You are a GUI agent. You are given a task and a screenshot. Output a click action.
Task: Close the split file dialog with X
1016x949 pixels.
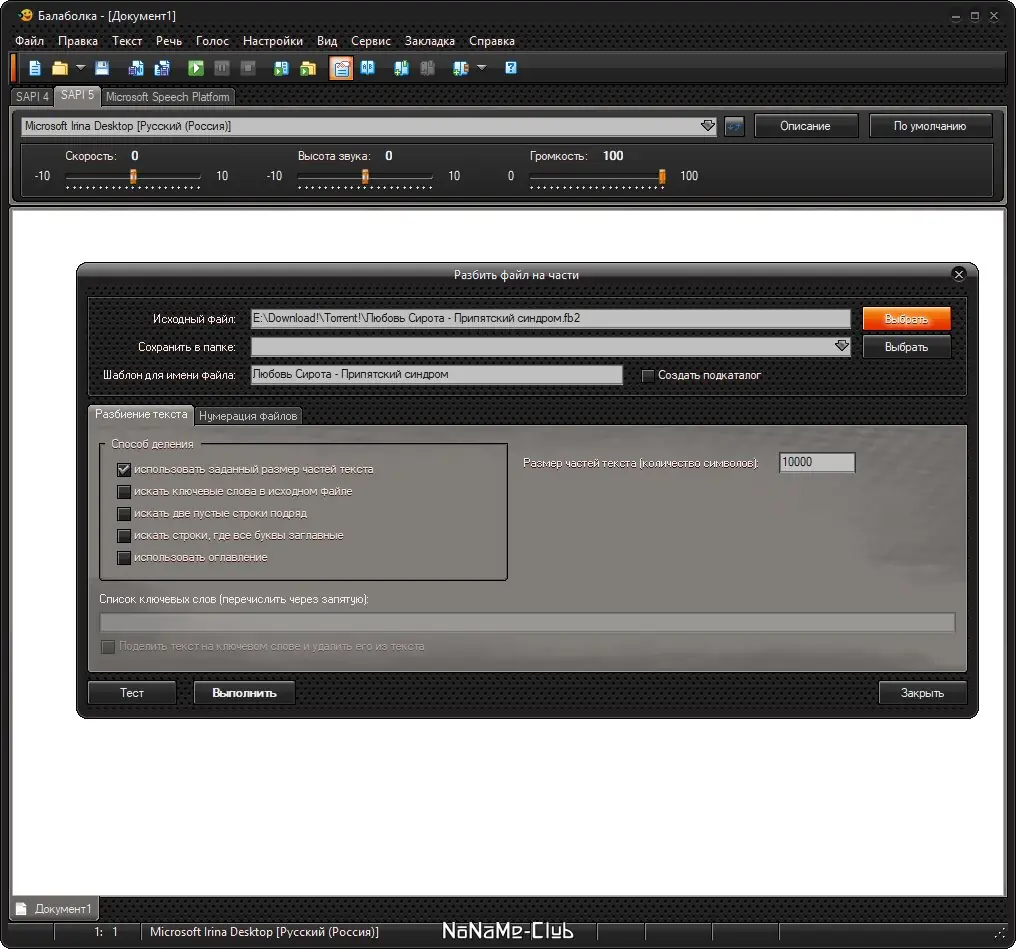tap(959, 275)
